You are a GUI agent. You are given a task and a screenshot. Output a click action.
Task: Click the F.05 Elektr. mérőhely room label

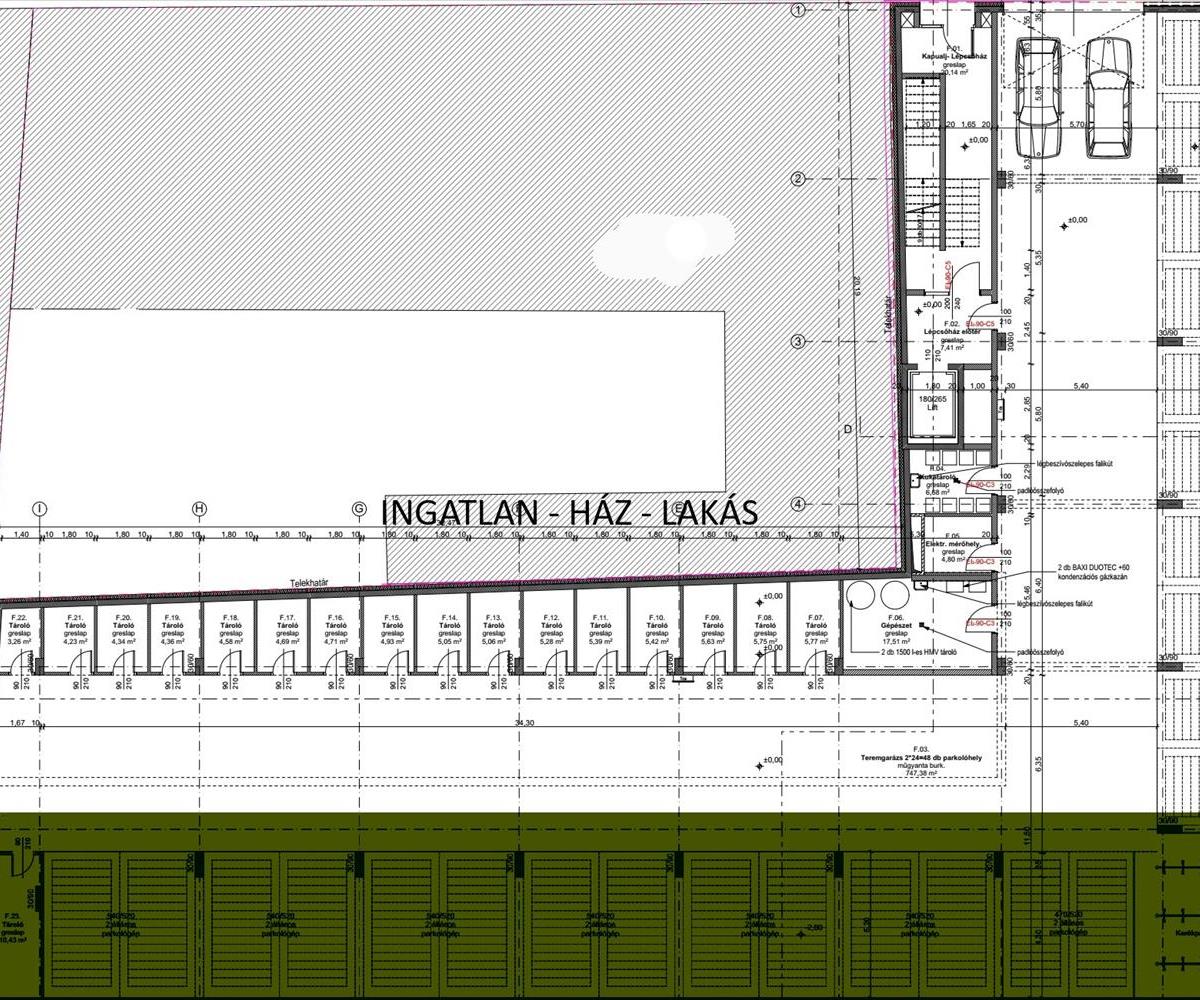pyautogui.click(x=943, y=547)
